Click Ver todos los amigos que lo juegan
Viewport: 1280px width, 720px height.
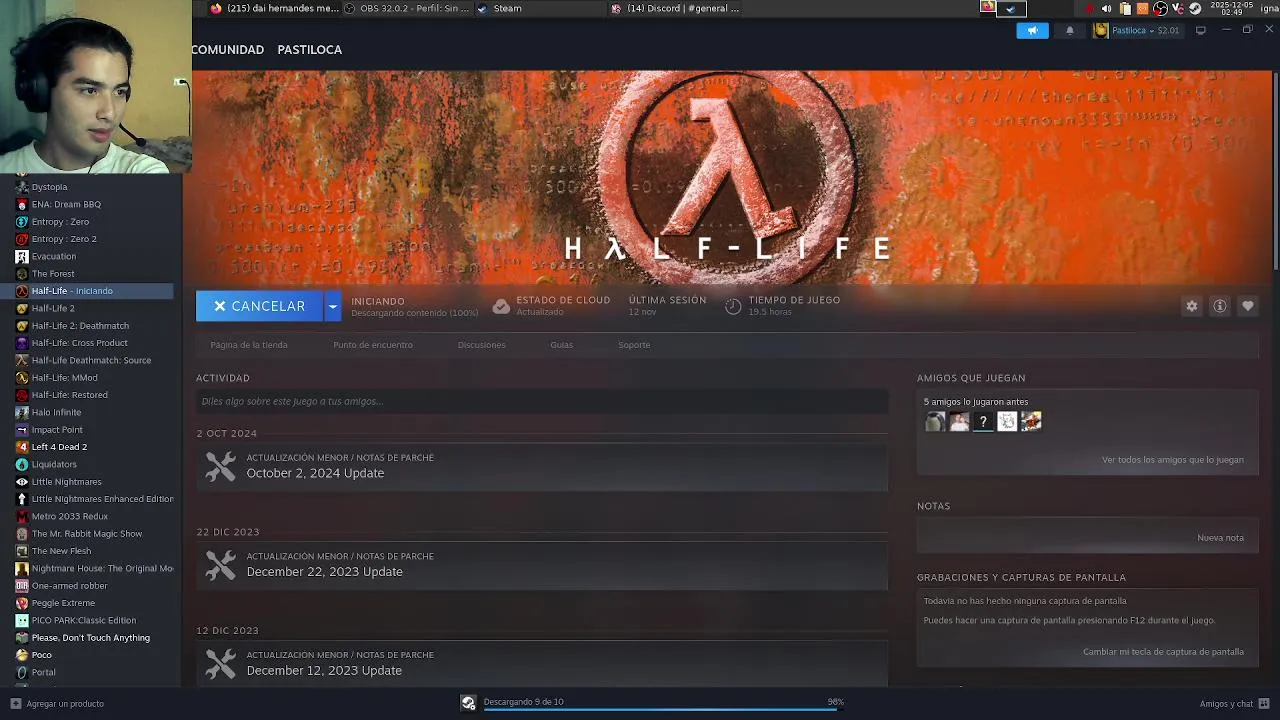tap(1173, 460)
